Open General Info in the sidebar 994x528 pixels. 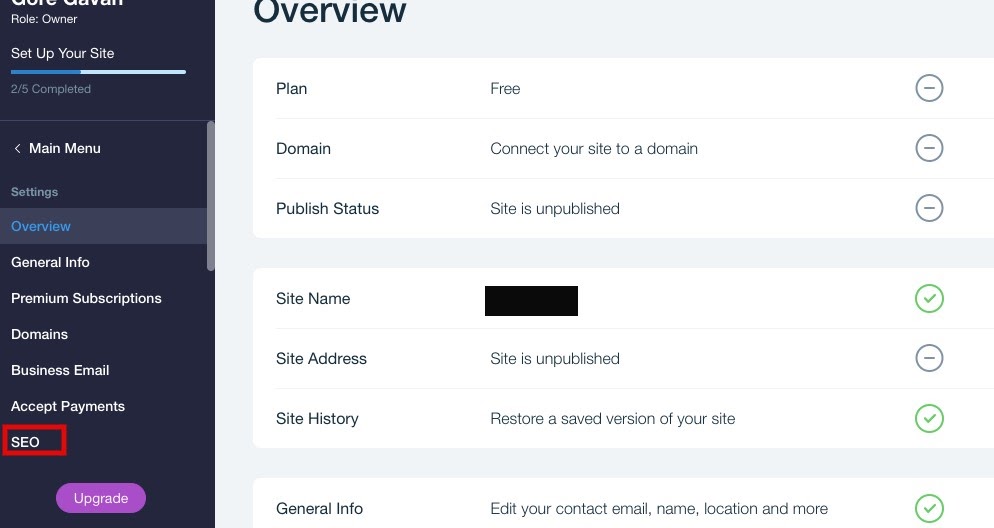(50, 262)
